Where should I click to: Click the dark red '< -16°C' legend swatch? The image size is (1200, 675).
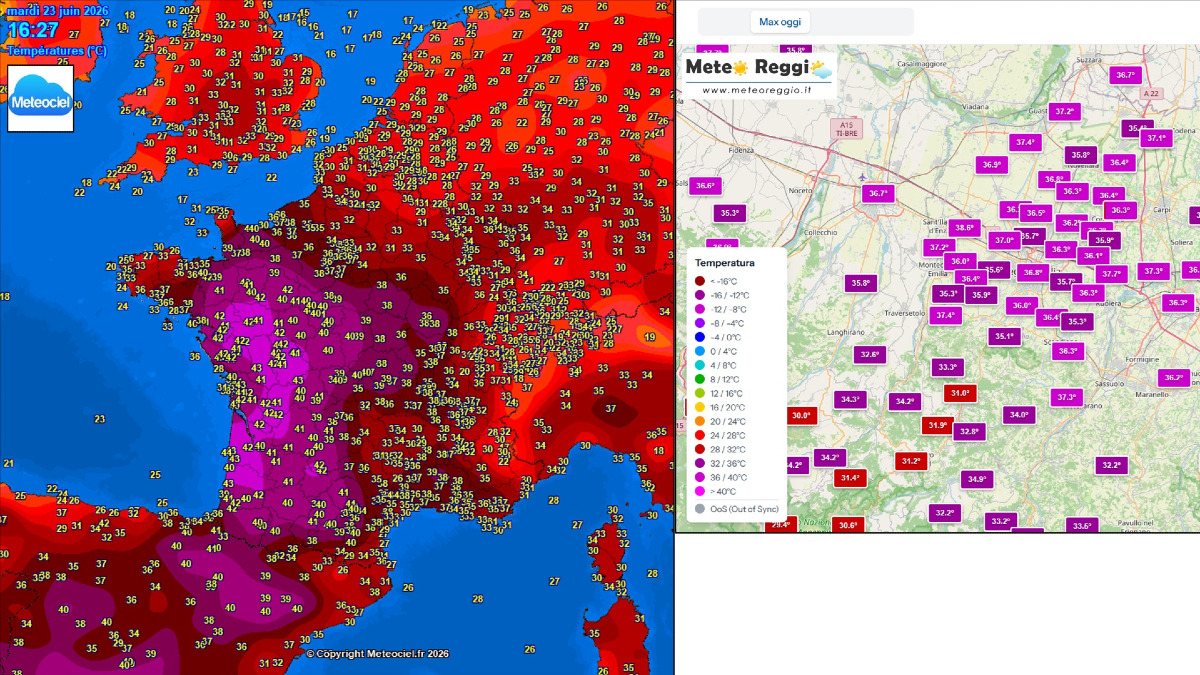tap(700, 281)
